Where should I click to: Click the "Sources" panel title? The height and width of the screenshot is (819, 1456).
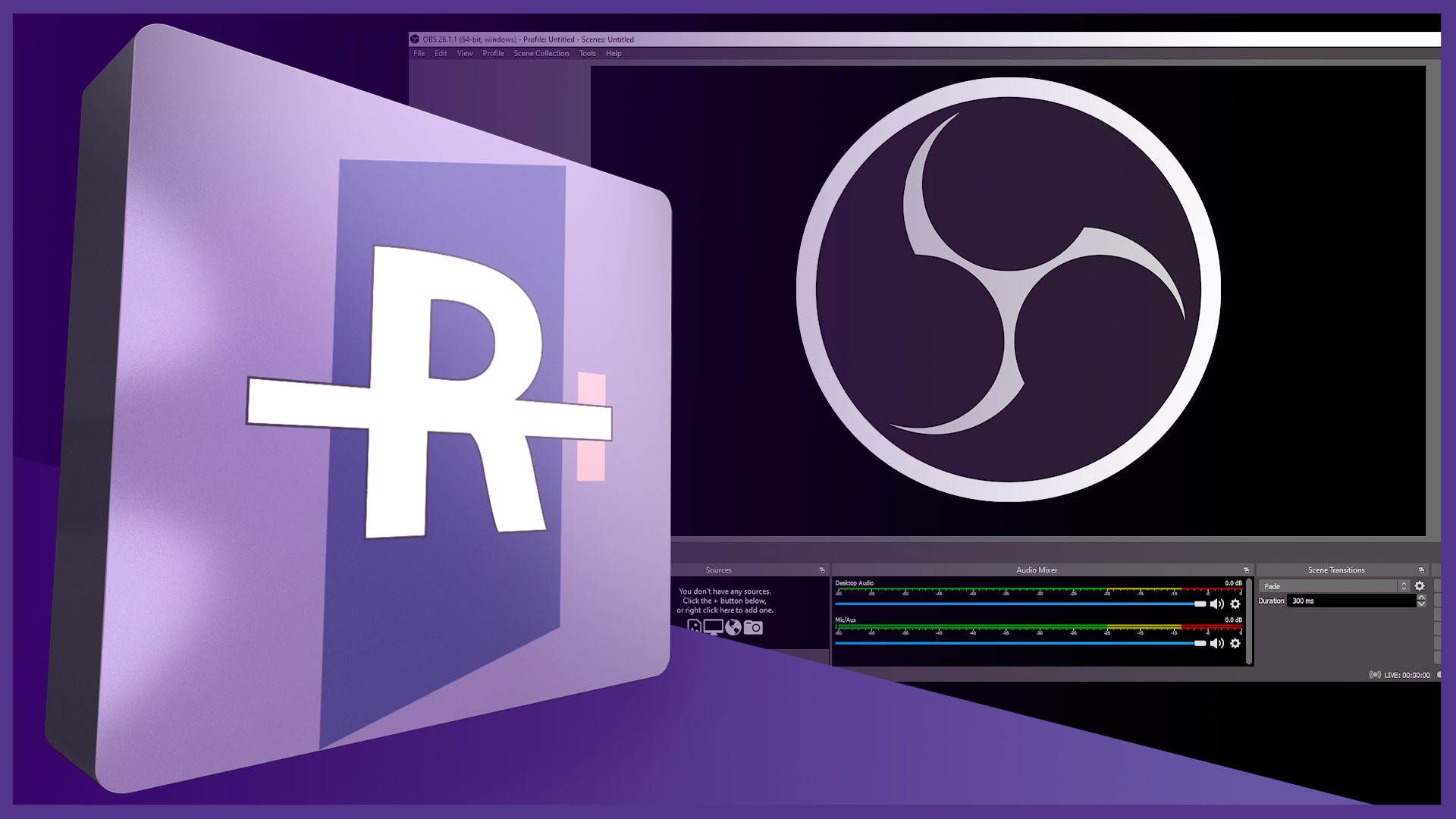[x=718, y=570]
